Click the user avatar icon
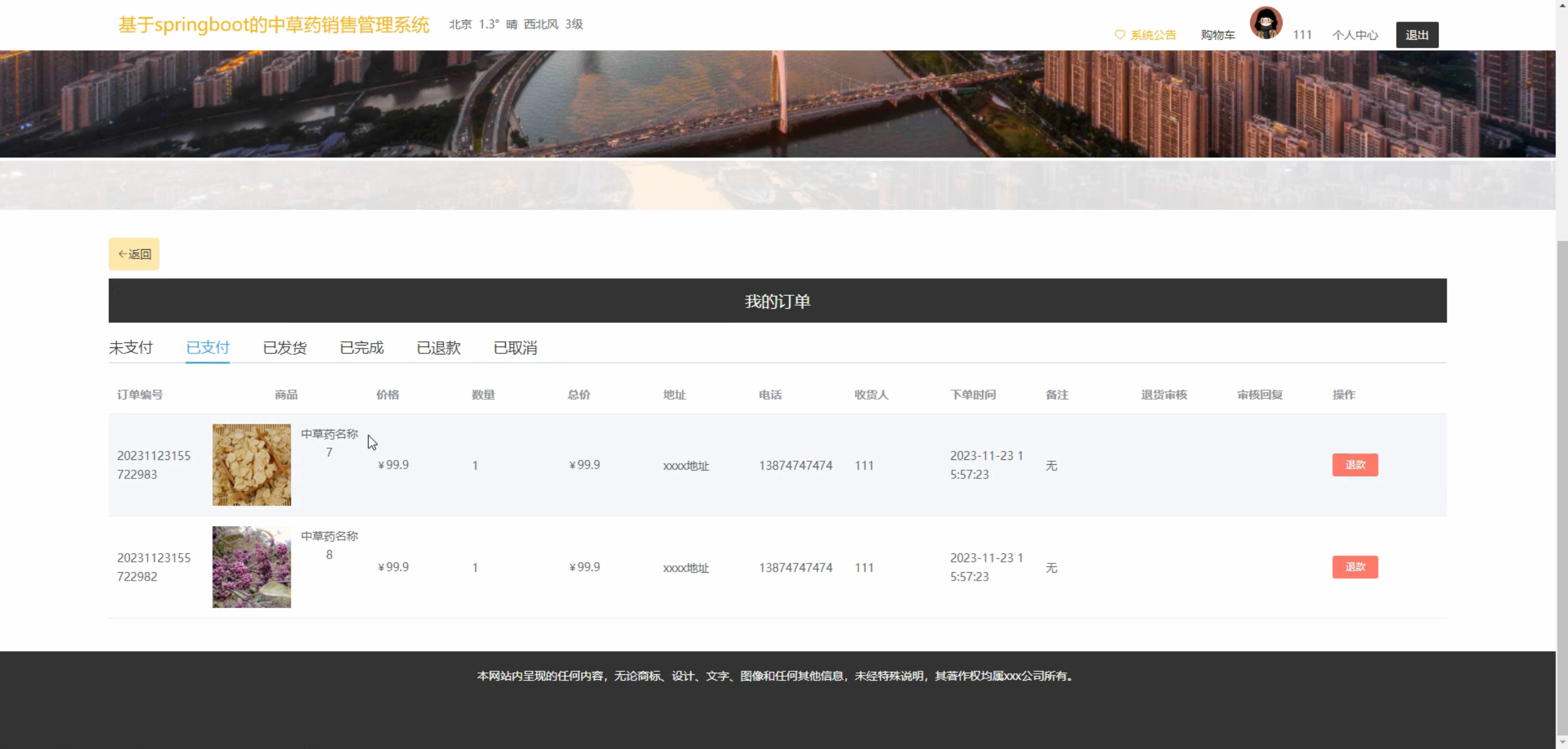This screenshot has width=1568, height=749. click(1265, 23)
